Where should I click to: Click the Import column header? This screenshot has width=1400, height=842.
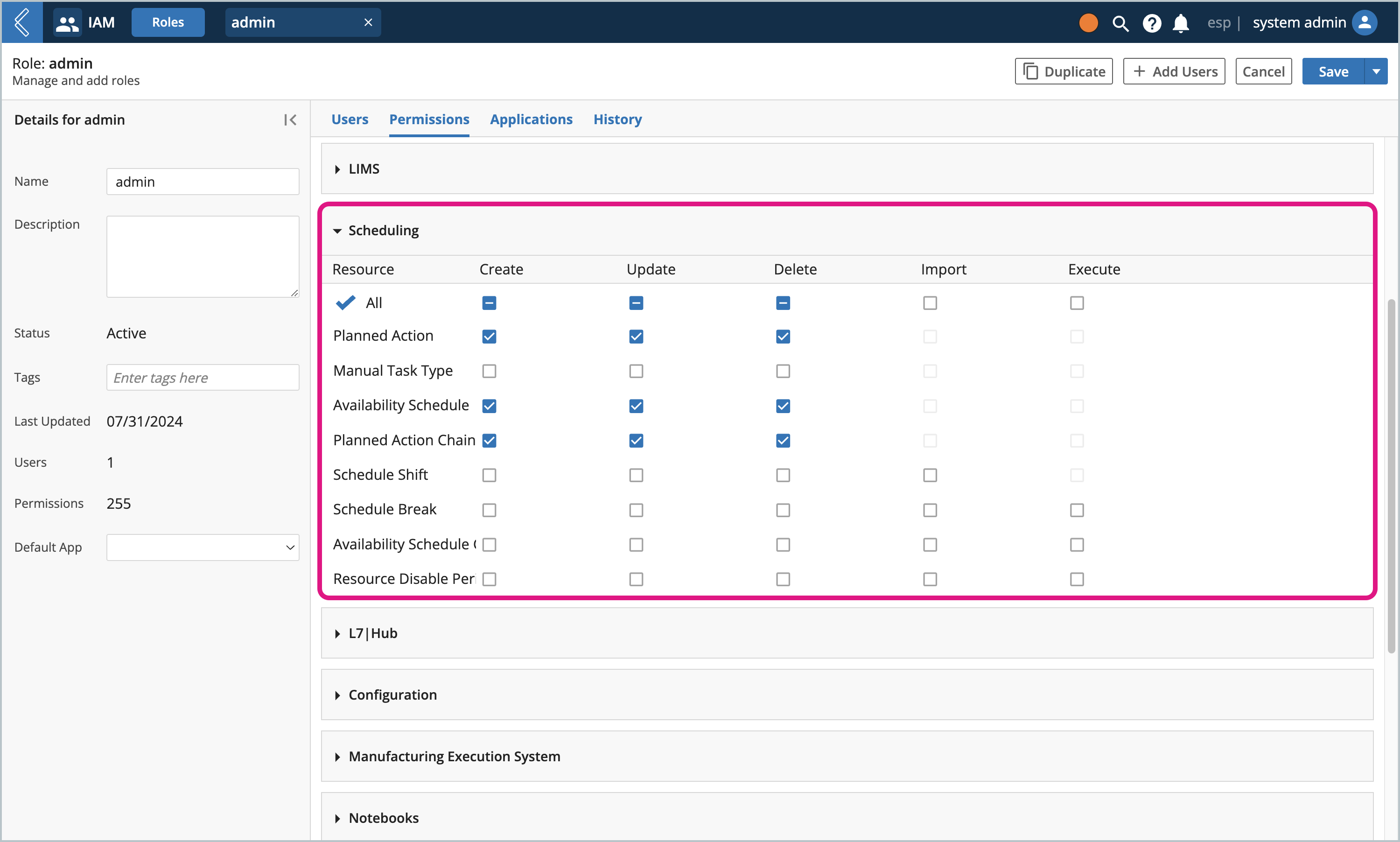[943, 269]
